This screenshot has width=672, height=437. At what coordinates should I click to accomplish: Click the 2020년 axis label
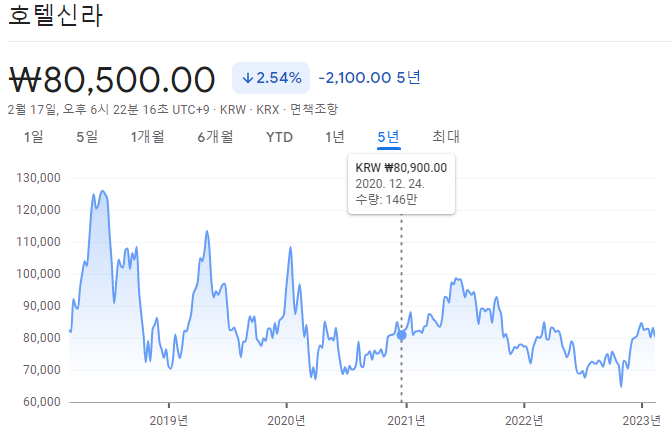pyautogui.click(x=286, y=421)
